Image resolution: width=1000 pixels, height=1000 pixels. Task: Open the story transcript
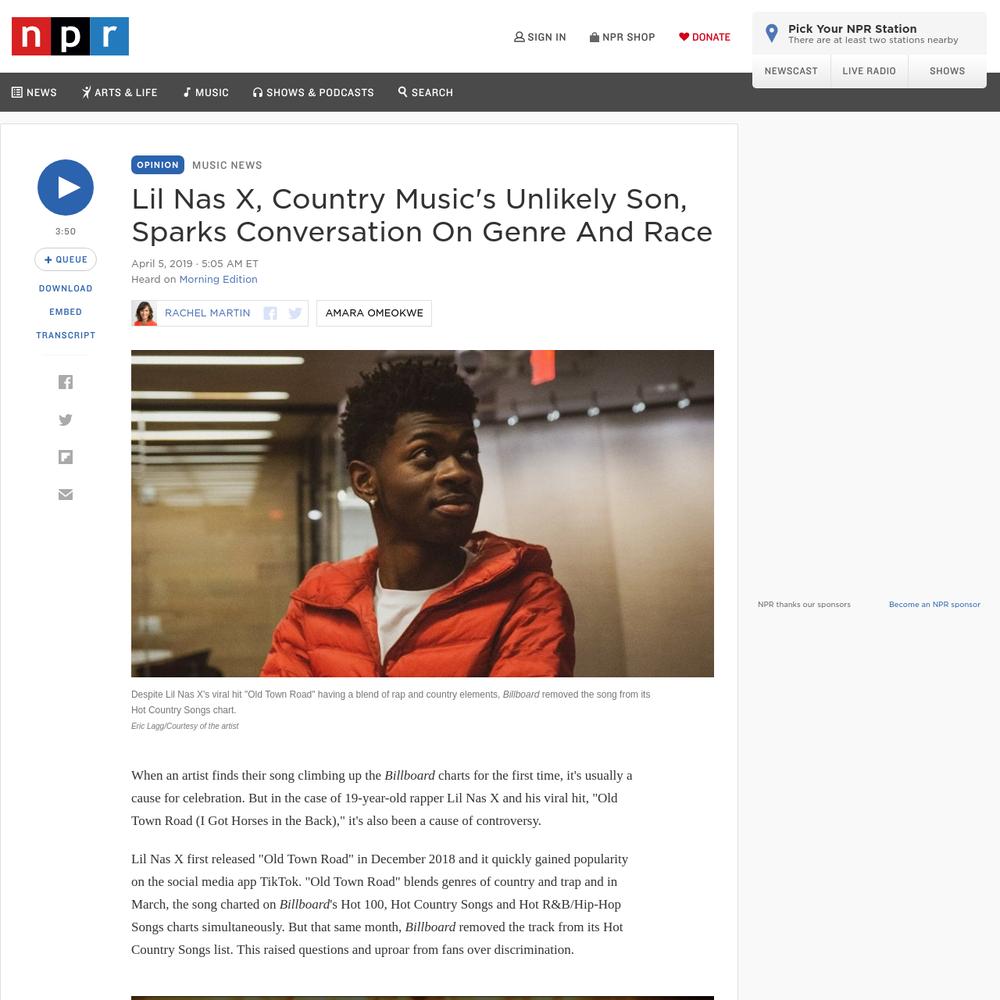66,335
